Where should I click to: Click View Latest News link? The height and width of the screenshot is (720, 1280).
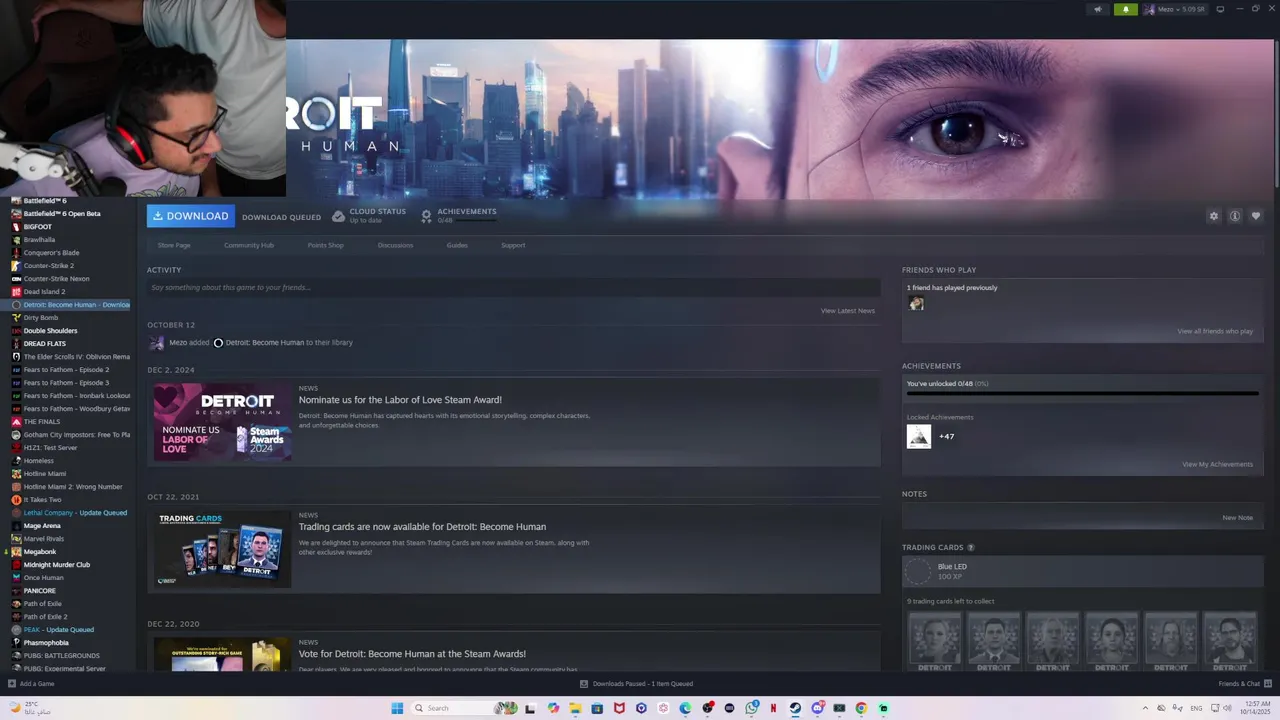(848, 311)
